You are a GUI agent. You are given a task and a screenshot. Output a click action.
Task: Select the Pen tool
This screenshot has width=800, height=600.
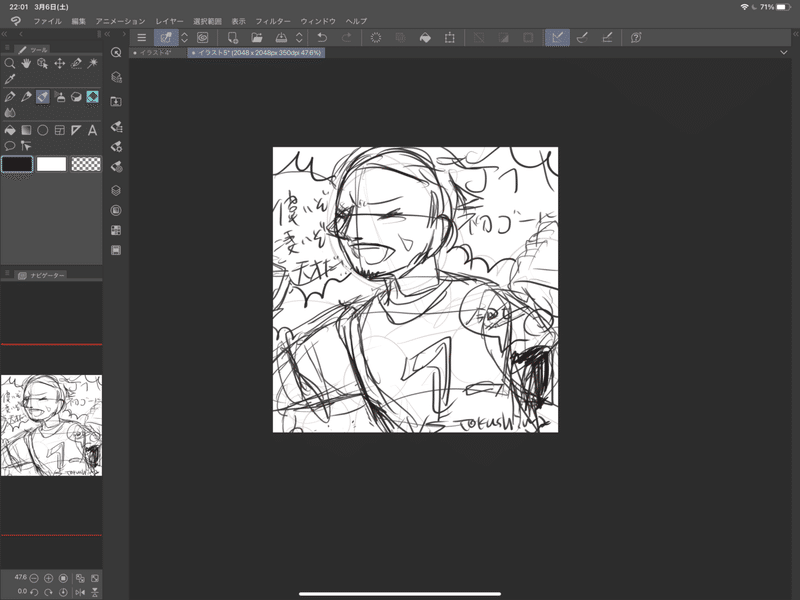(10, 96)
